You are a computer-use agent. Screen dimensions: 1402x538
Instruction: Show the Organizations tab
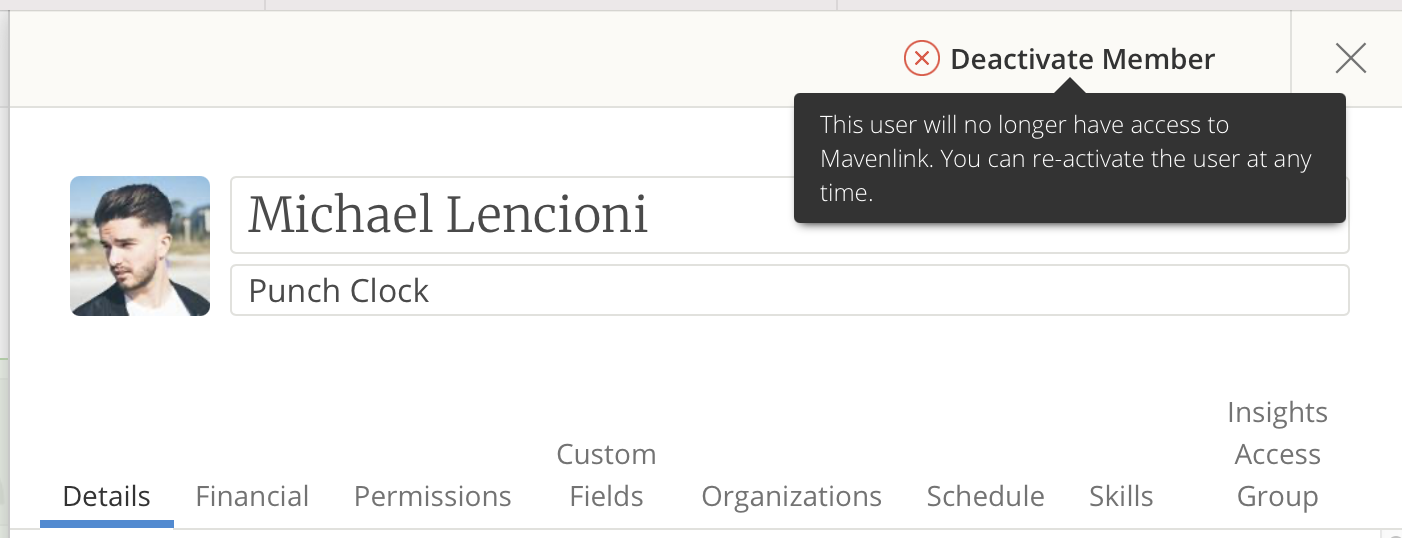click(x=791, y=496)
